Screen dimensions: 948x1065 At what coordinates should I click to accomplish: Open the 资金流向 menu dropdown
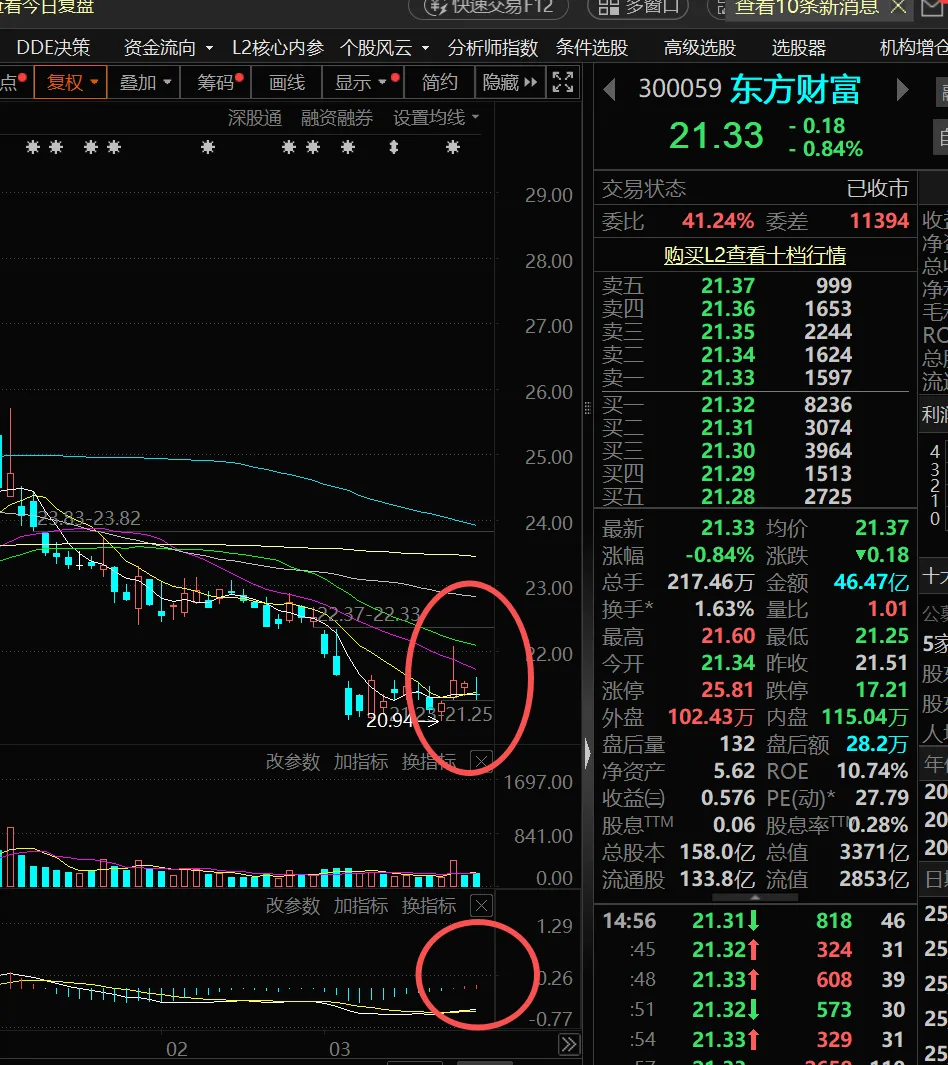tap(168, 48)
